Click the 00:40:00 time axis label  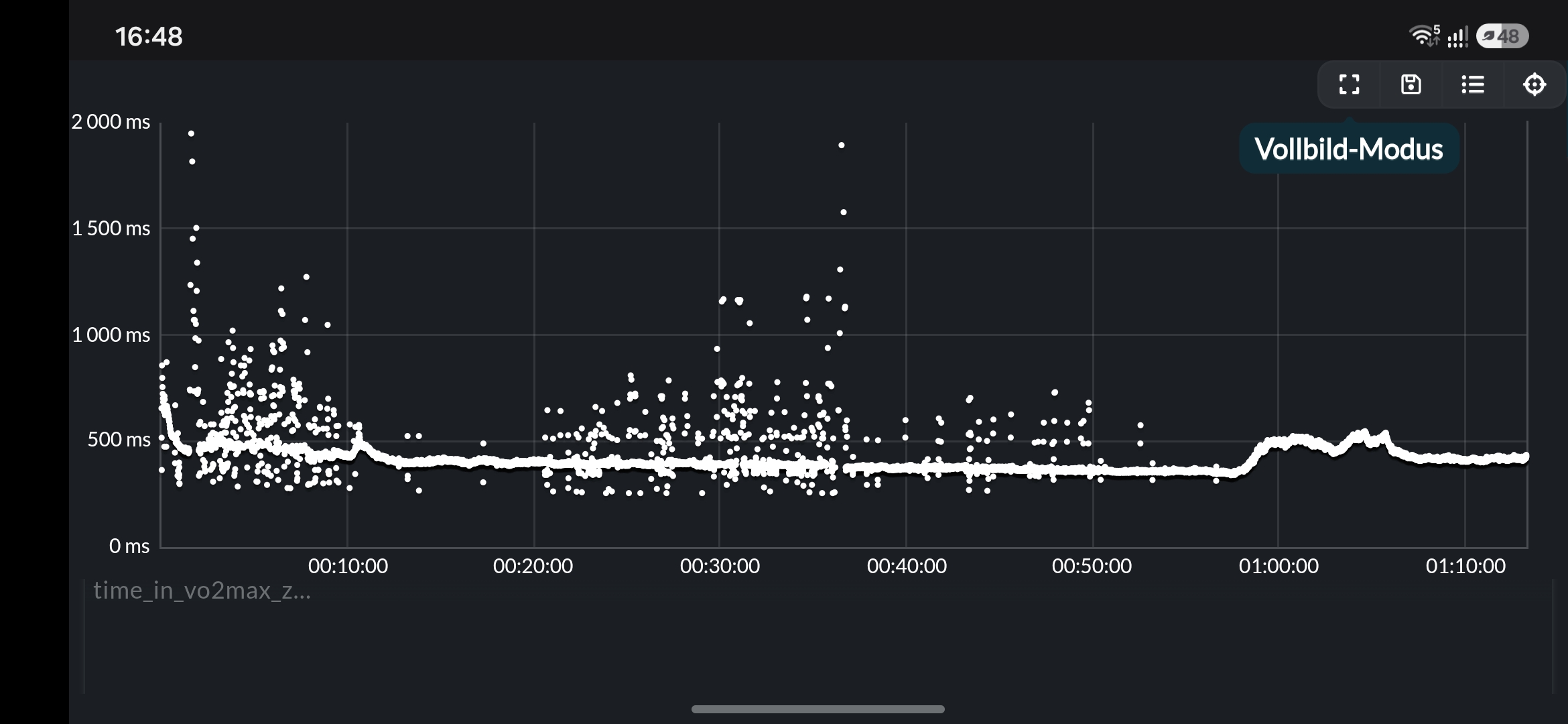[x=907, y=566]
